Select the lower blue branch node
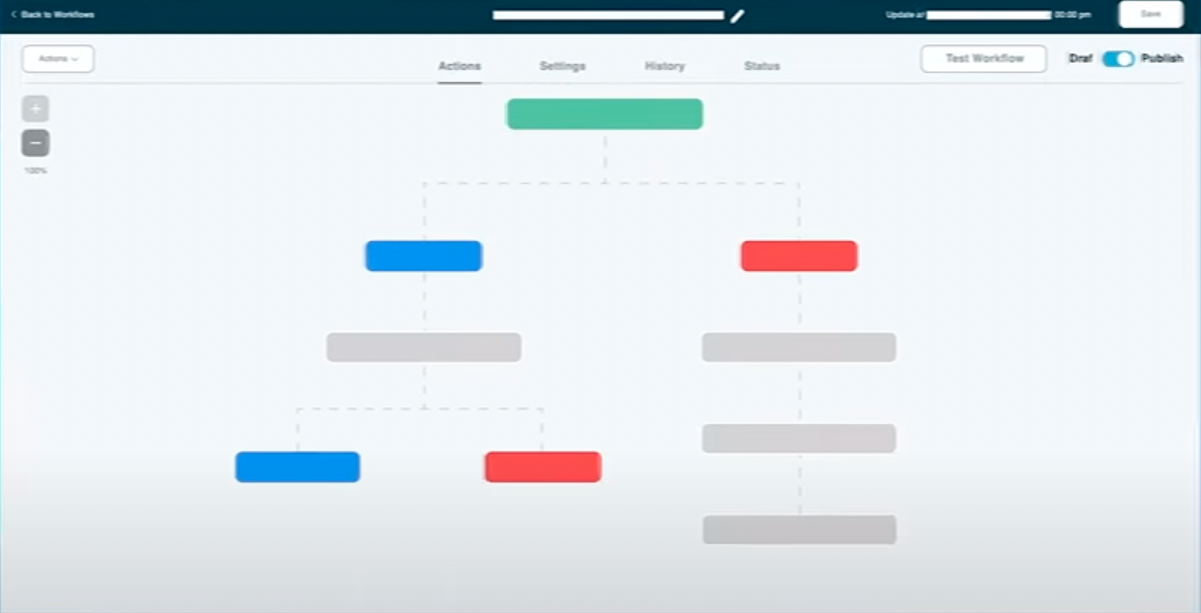Viewport: 1201px width, 613px height. 297,467
